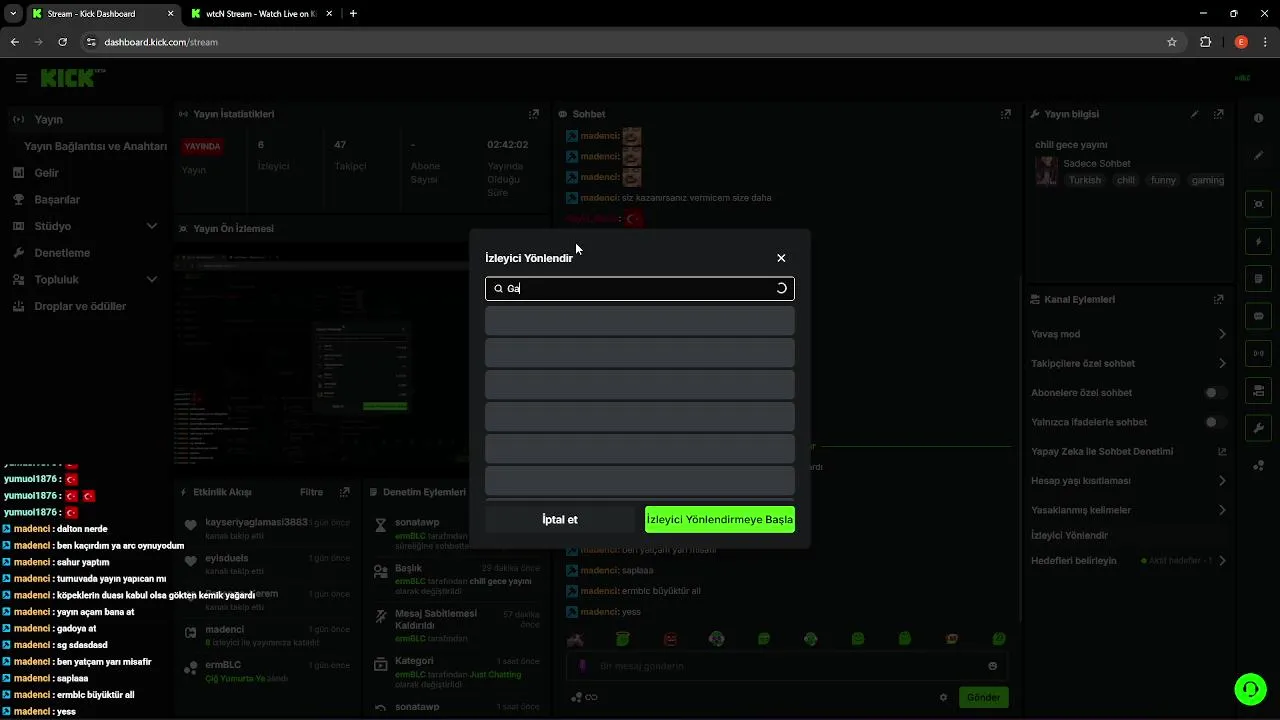Open chat settings gear near Gönder

pos(943,697)
